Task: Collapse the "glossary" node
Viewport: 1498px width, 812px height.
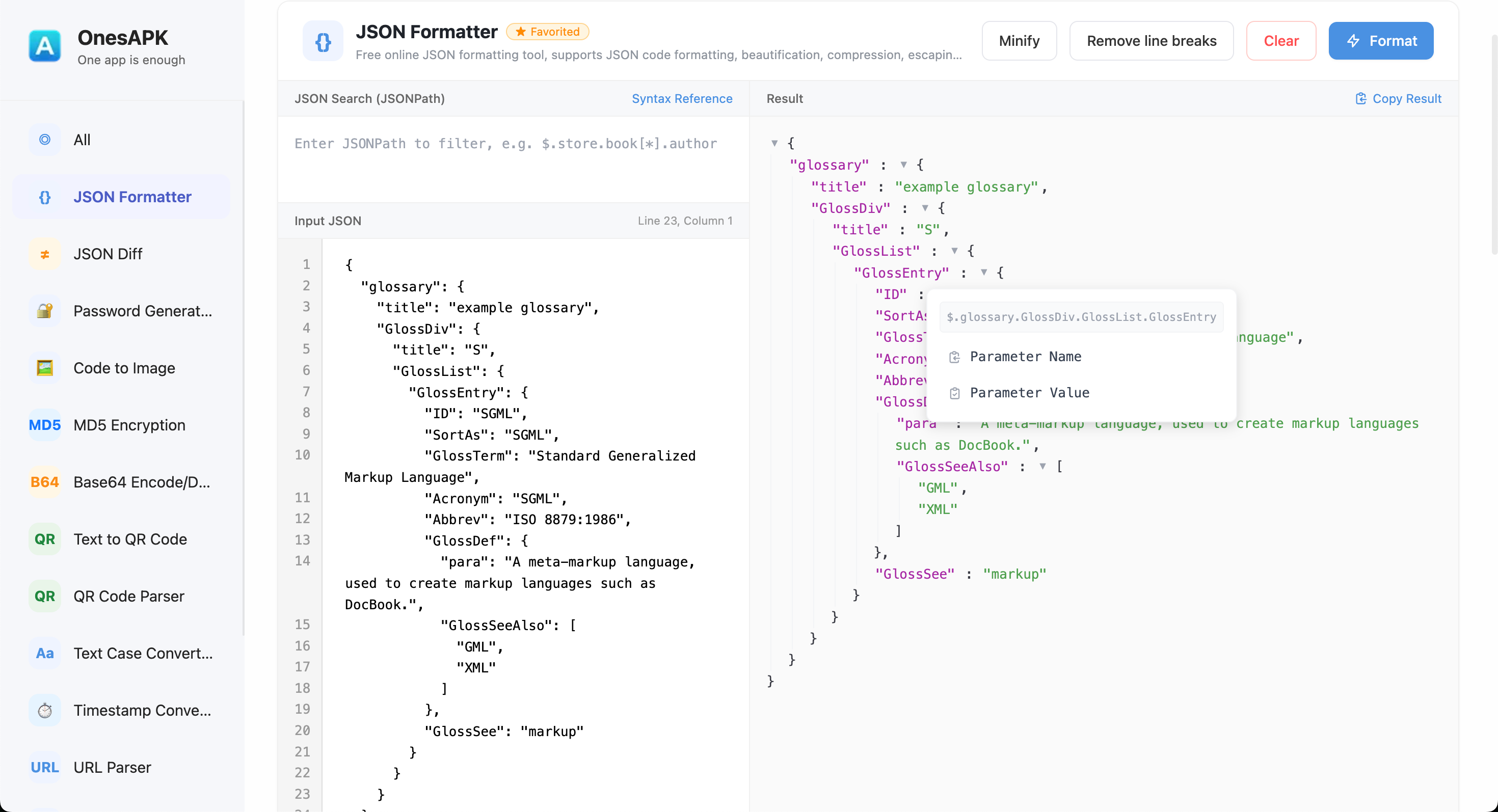Action: pos(904,165)
